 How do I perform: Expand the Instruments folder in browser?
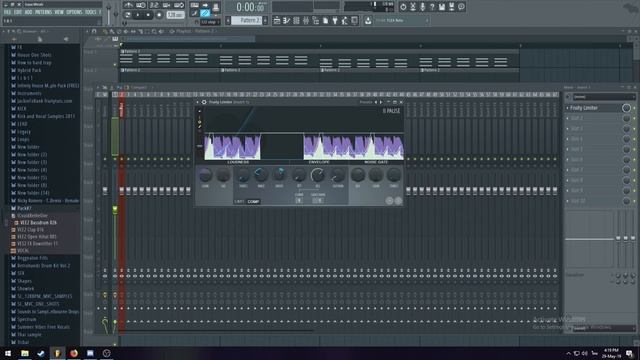29,93
